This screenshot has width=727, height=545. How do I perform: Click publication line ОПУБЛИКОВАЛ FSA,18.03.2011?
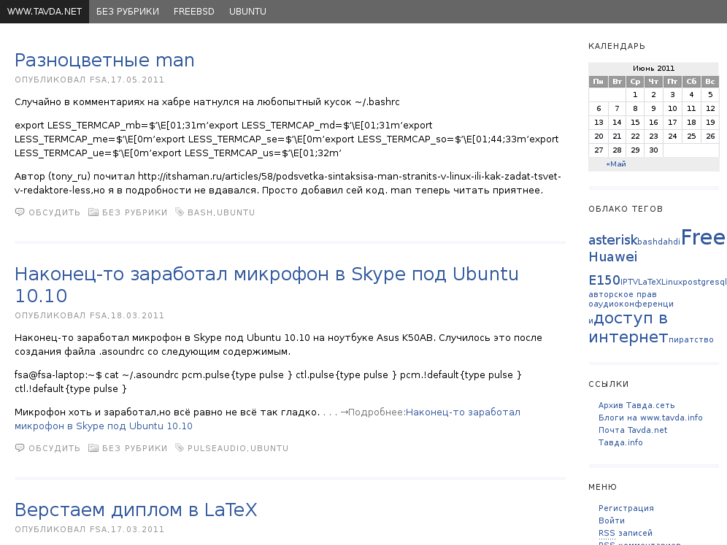point(89,315)
